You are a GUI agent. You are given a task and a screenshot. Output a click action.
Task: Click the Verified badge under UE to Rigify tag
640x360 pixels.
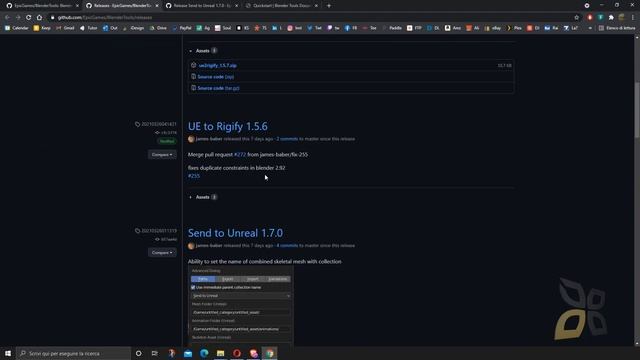pyautogui.click(x=167, y=141)
